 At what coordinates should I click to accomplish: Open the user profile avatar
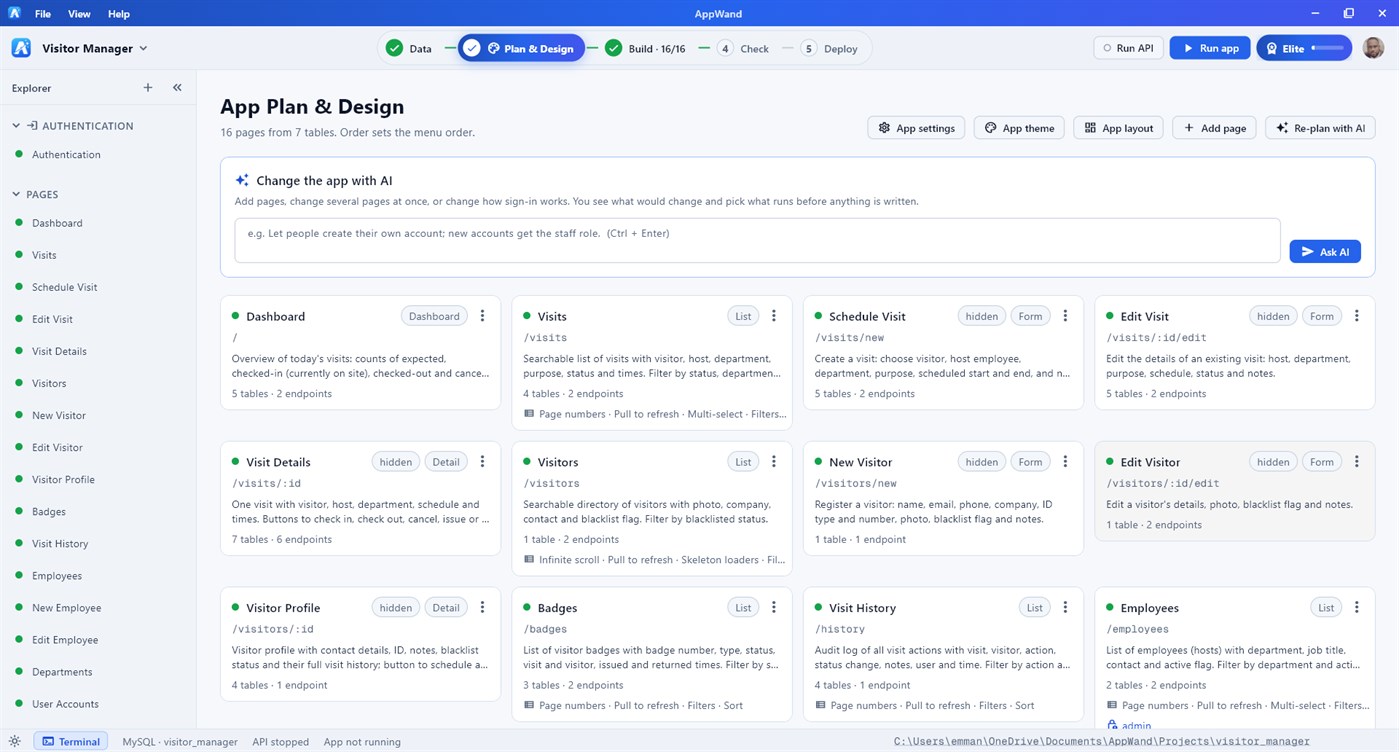pyautogui.click(x=1374, y=48)
